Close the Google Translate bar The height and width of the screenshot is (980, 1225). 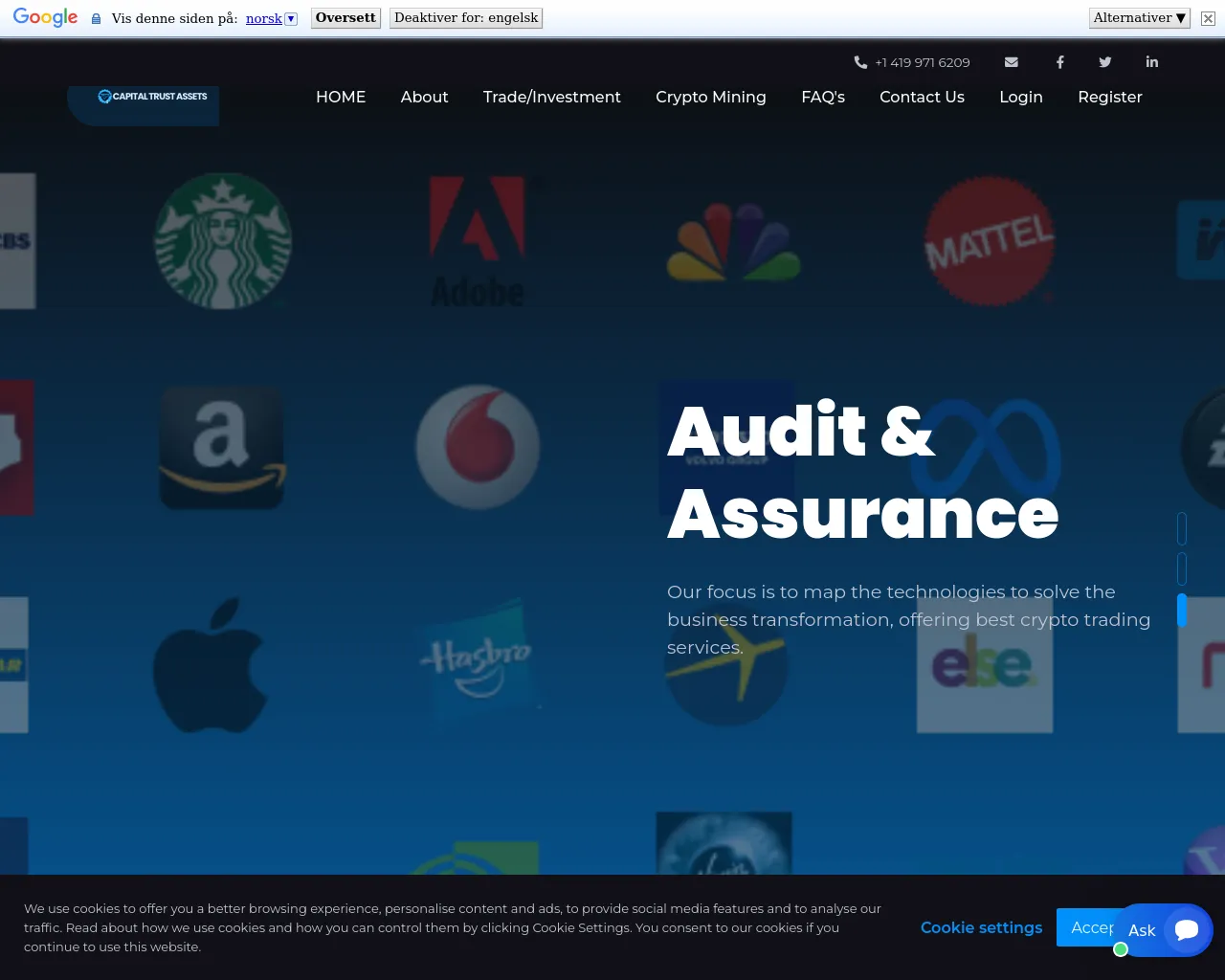click(x=1208, y=18)
